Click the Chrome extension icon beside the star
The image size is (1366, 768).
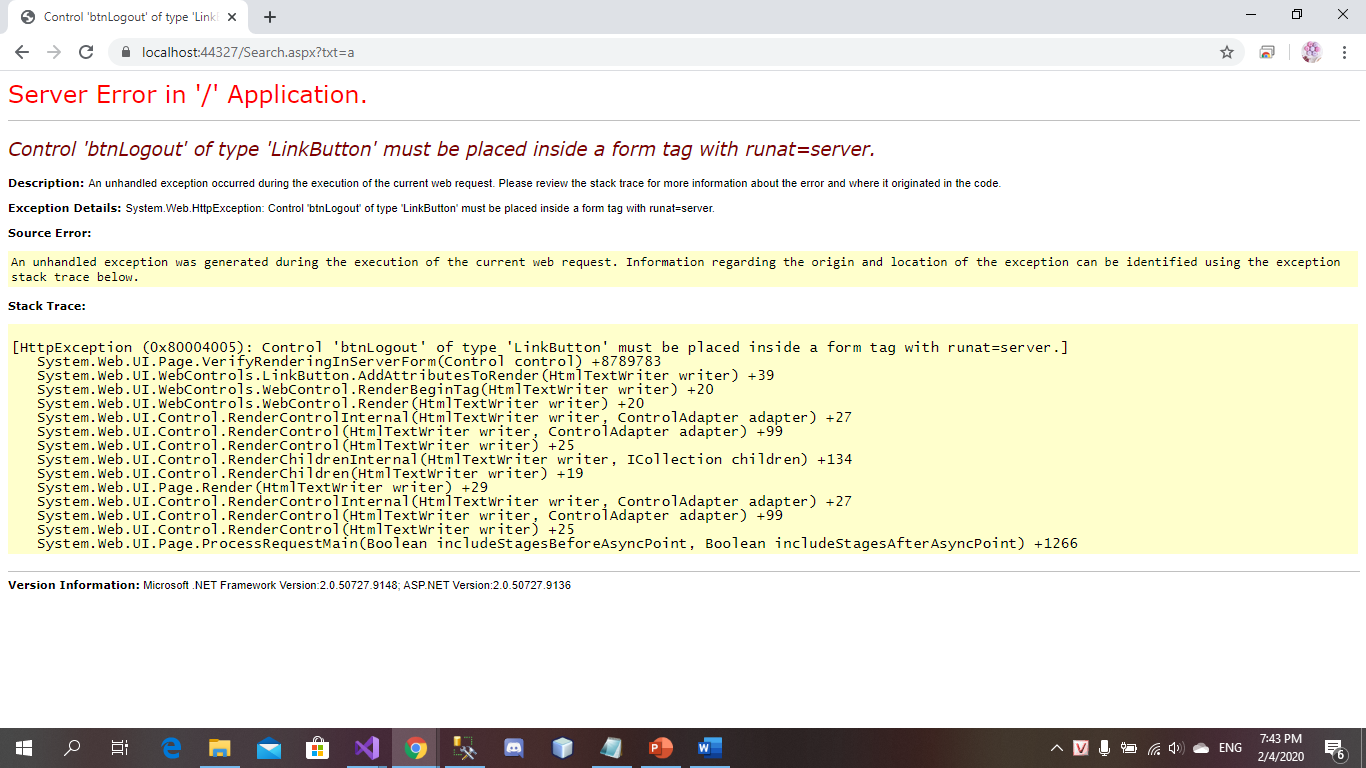pos(1267,52)
